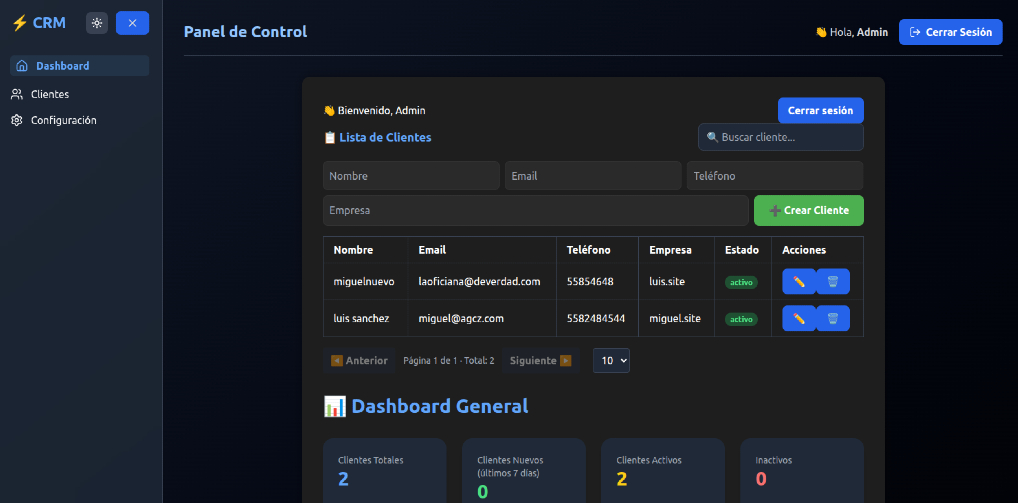This screenshot has width=1018, height=503.
Task: Click the CRM lightning logo
Action: [x=39, y=23]
